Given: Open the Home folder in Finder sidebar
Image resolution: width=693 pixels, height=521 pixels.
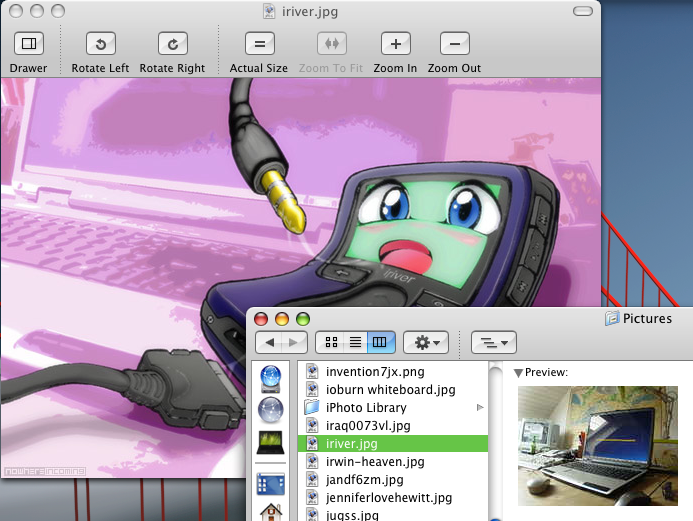Looking at the screenshot, I should point(271,513).
